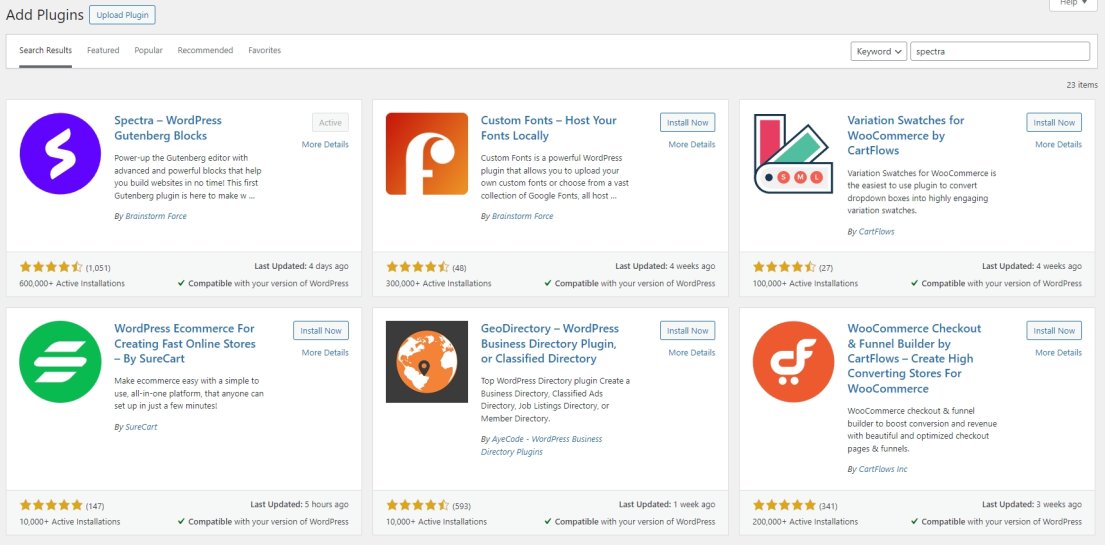Open More Details for Spectra plugin
The width and height of the screenshot is (1105, 545).
(x=325, y=144)
